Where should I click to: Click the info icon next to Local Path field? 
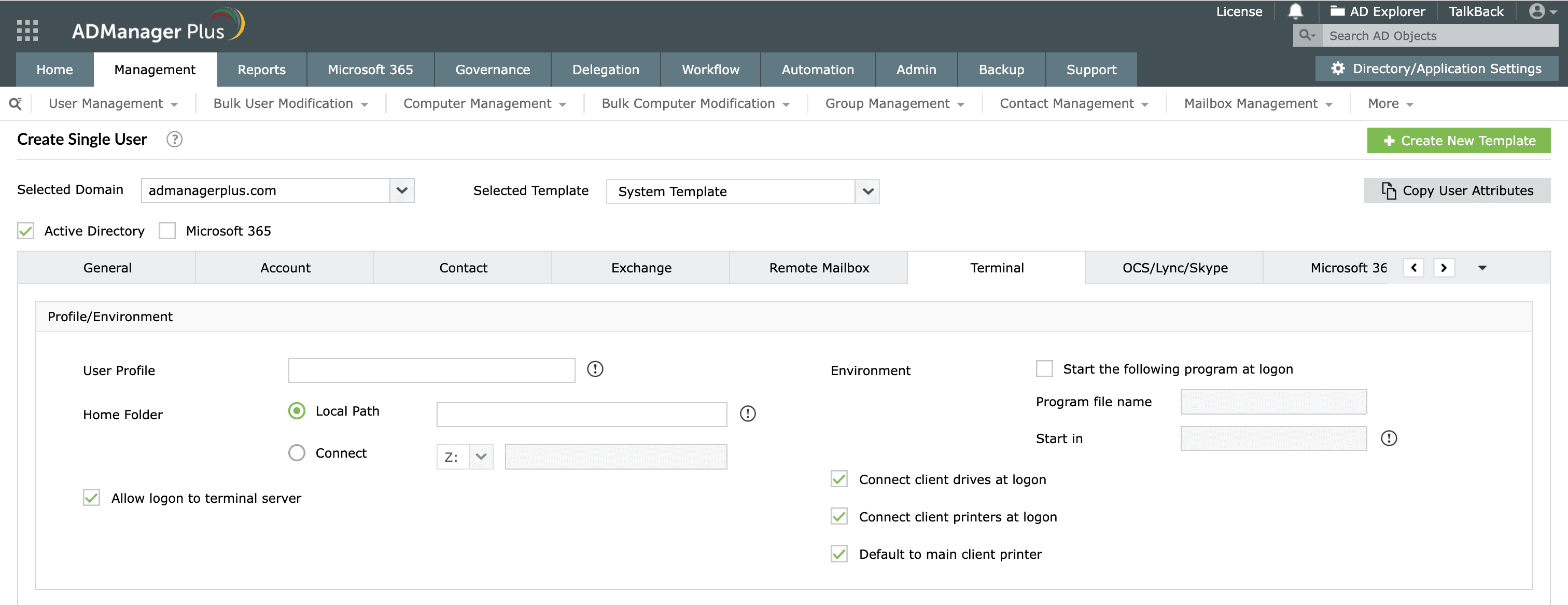pyautogui.click(x=748, y=414)
